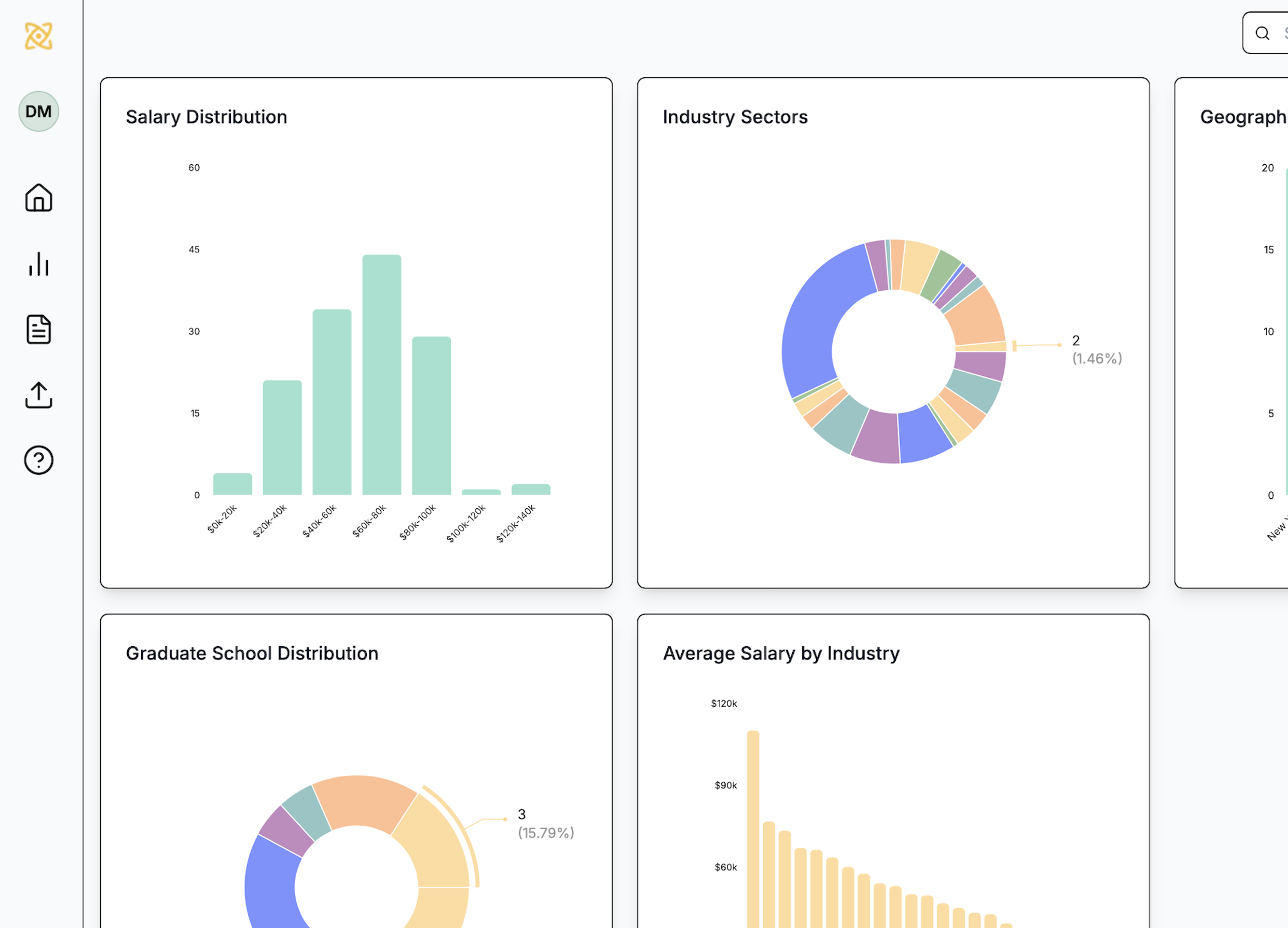Open the bar chart analytics icon
The image size is (1288, 928).
(x=38, y=263)
